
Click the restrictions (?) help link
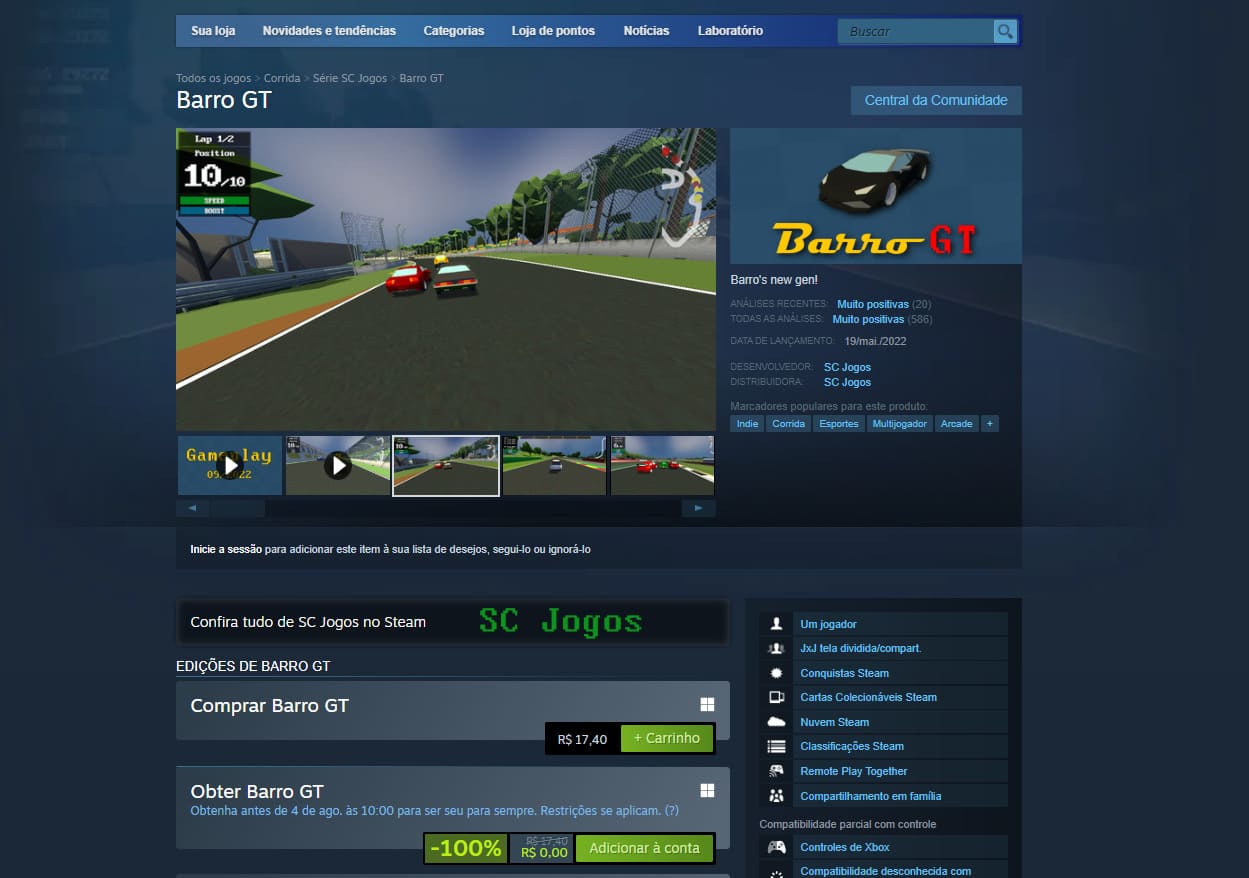point(672,810)
